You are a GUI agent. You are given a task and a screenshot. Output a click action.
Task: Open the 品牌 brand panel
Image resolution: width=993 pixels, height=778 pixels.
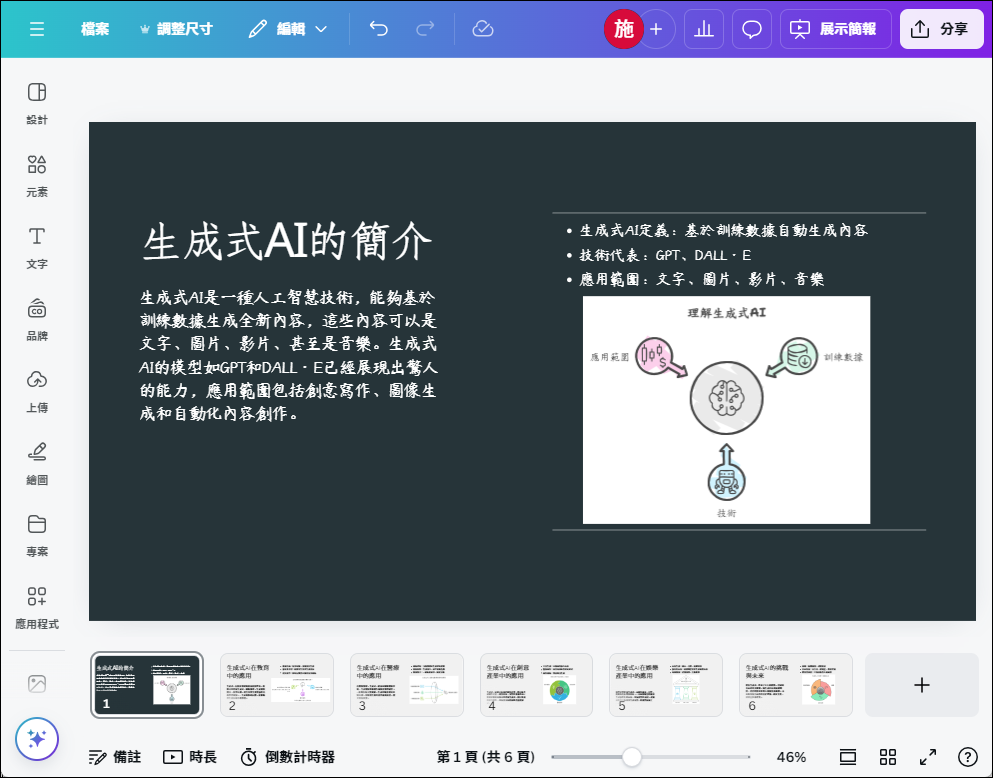(x=37, y=319)
